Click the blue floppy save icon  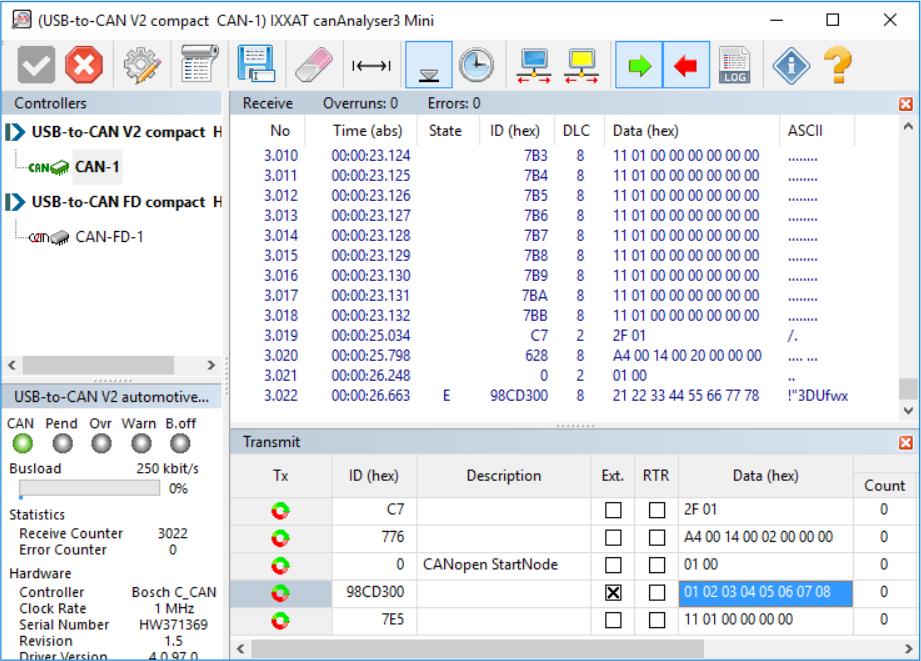[x=256, y=63]
